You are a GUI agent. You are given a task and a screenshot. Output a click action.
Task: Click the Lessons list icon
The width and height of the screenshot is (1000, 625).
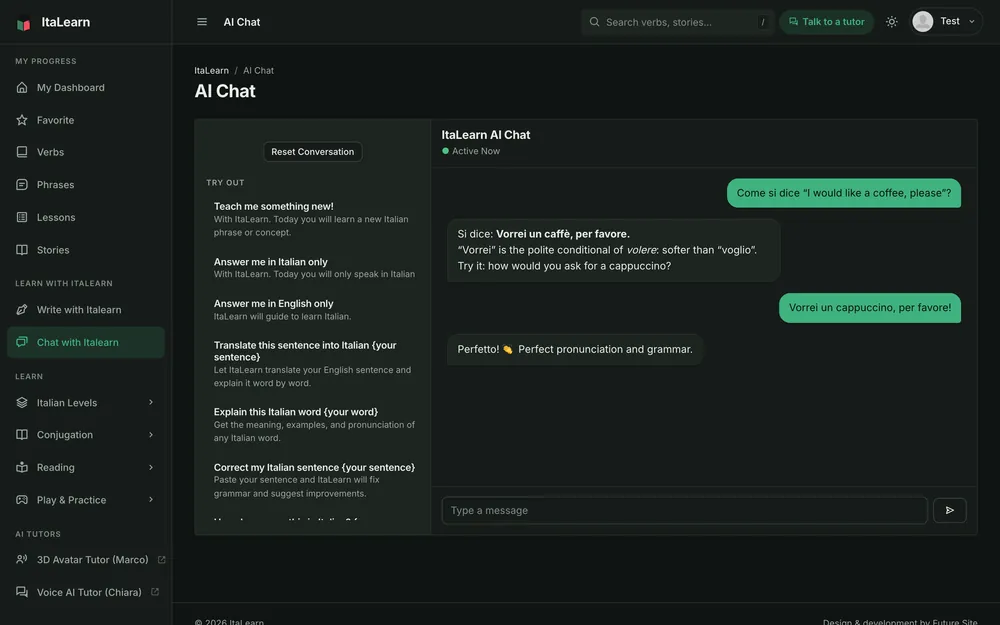(x=22, y=217)
